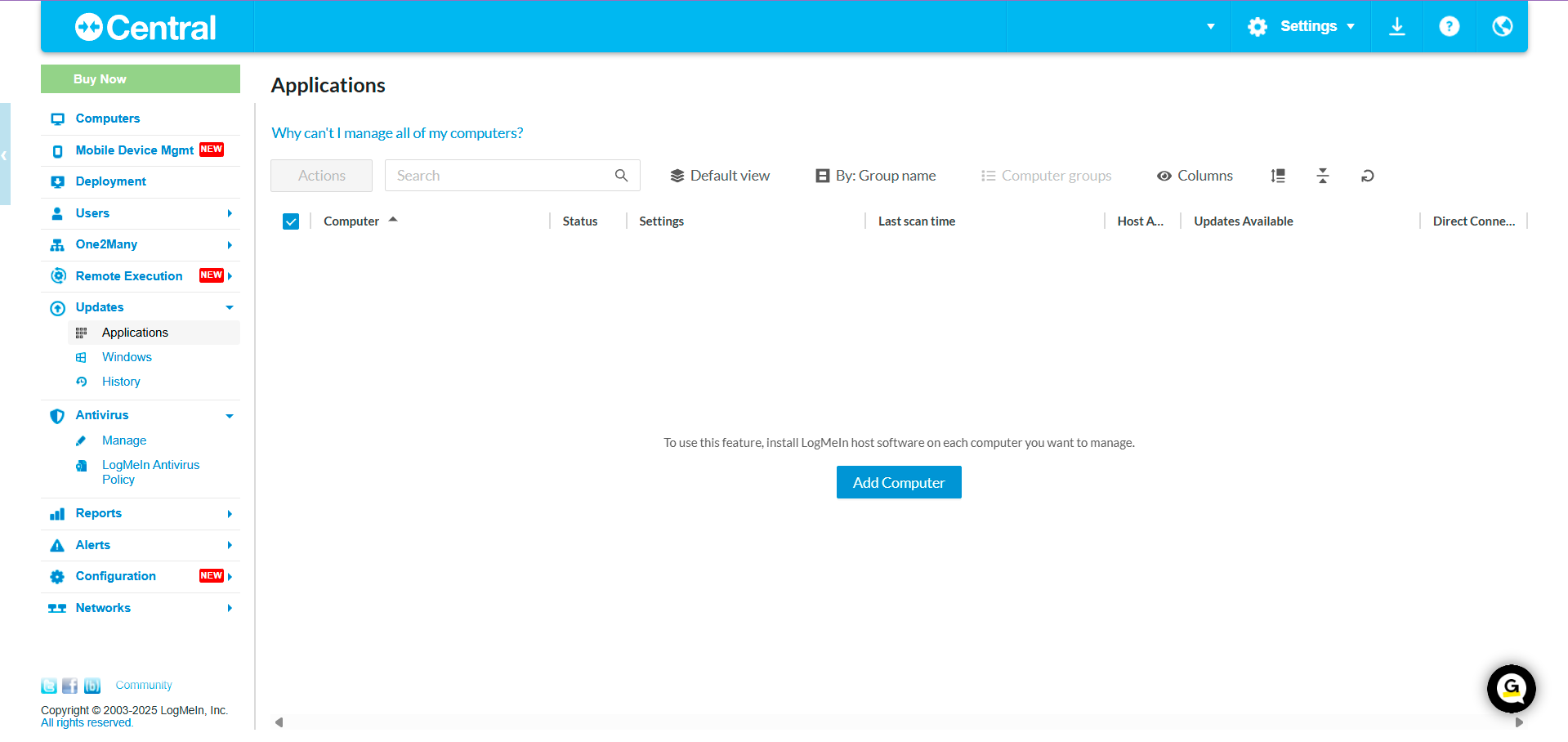Open the help question mark icon
This screenshot has width=1568, height=742.
[1450, 26]
